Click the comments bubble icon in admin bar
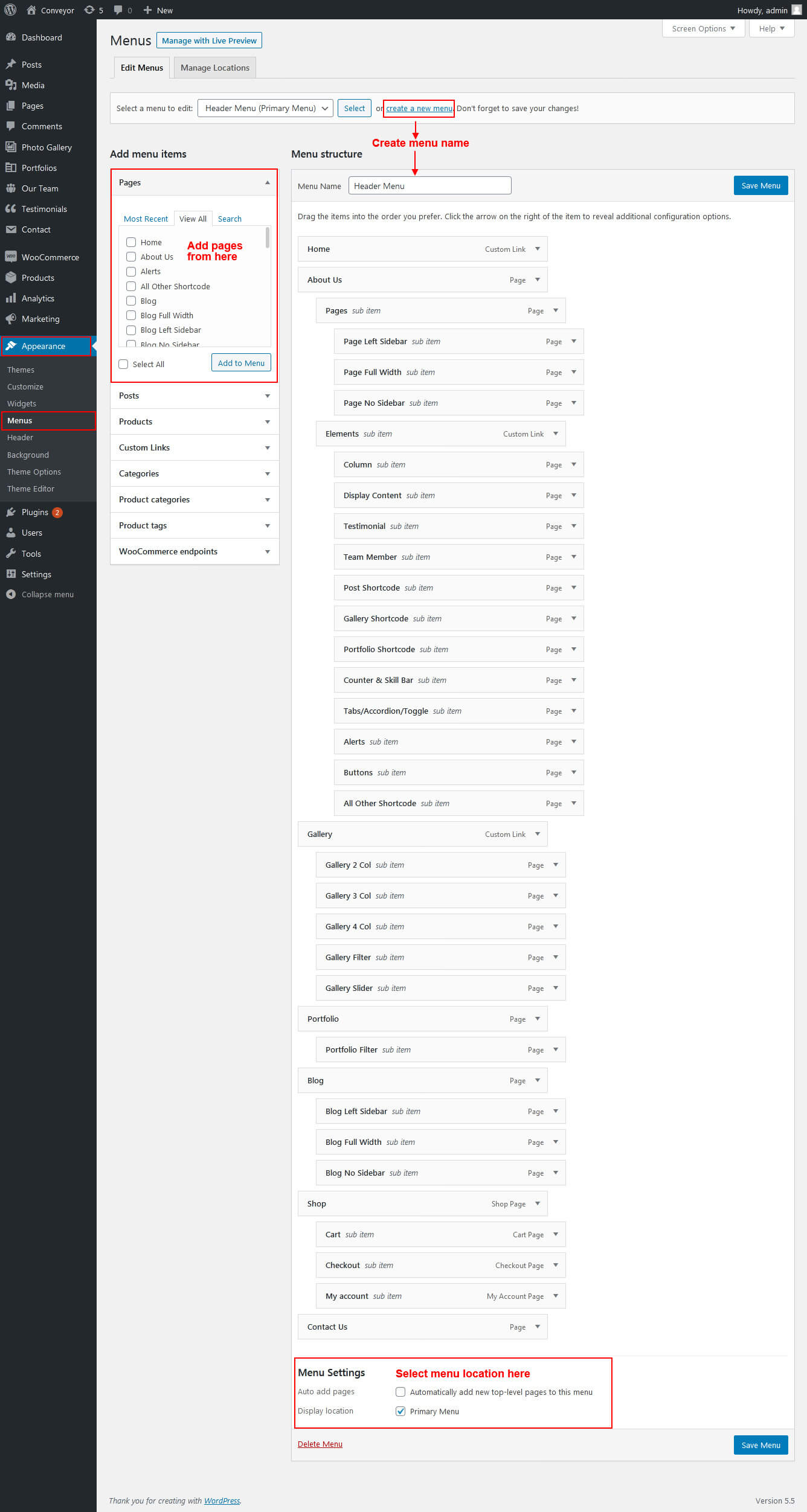807x1512 pixels. click(118, 10)
